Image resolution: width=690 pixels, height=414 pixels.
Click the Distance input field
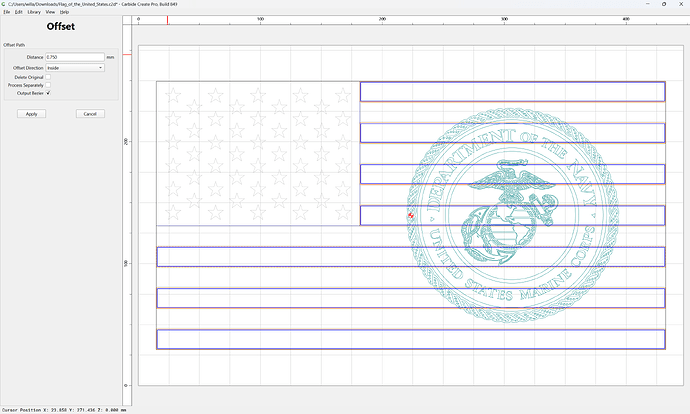coord(75,57)
